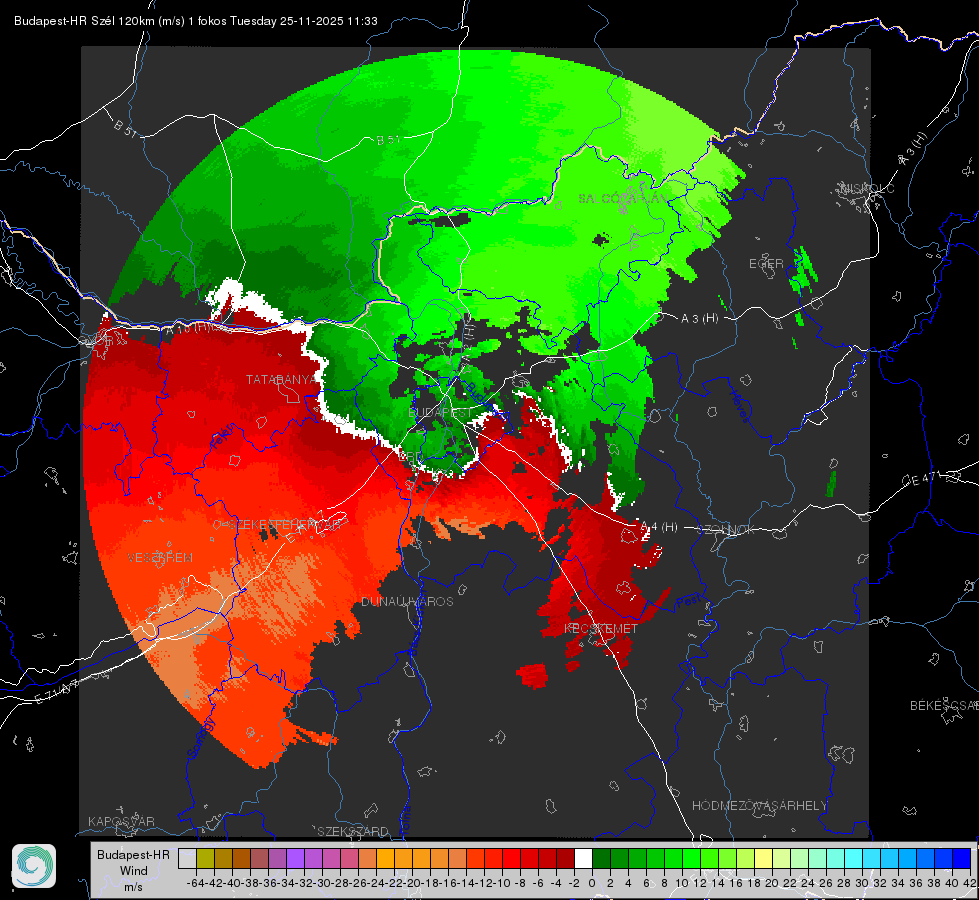Image resolution: width=979 pixels, height=900 pixels.
Task: Click the '42' legend scale value
Action: pyautogui.click(x=969, y=883)
